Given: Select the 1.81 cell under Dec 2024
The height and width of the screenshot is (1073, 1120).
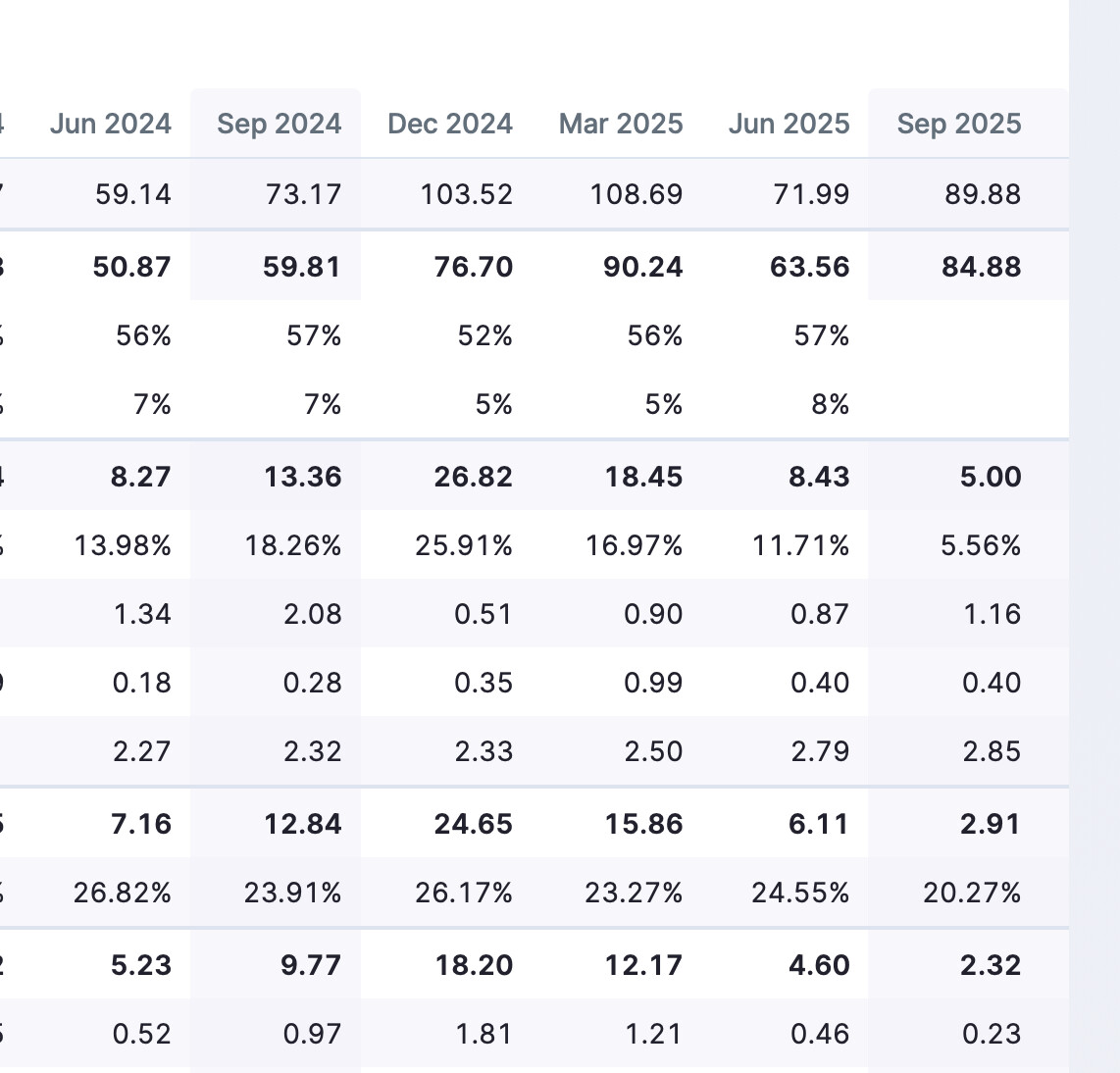Looking at the screenshot, I should click(484, 1034).
